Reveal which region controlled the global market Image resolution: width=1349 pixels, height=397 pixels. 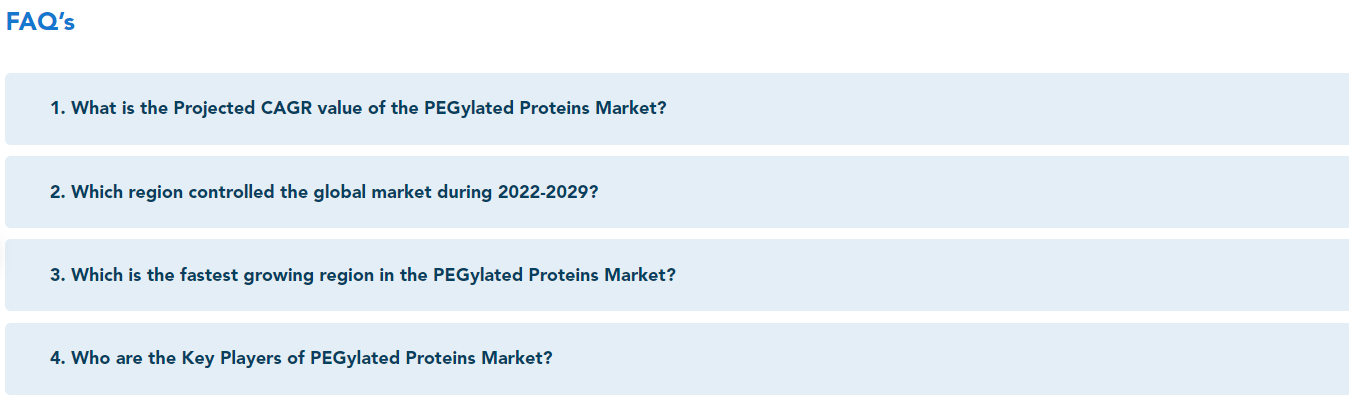pyautogui.click(x=677, y=192)
